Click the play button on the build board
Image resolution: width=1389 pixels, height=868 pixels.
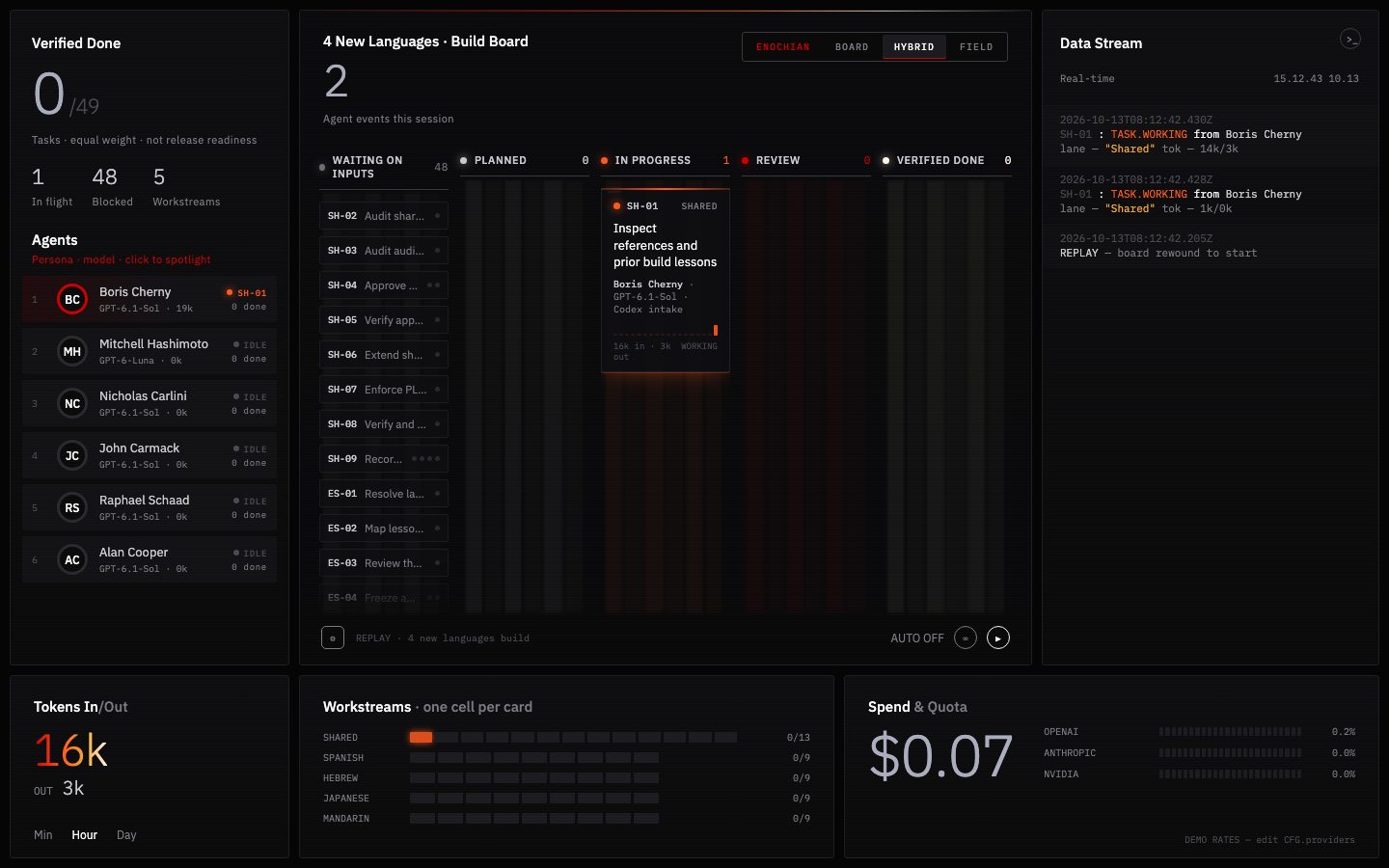click(x=998, y=637)
